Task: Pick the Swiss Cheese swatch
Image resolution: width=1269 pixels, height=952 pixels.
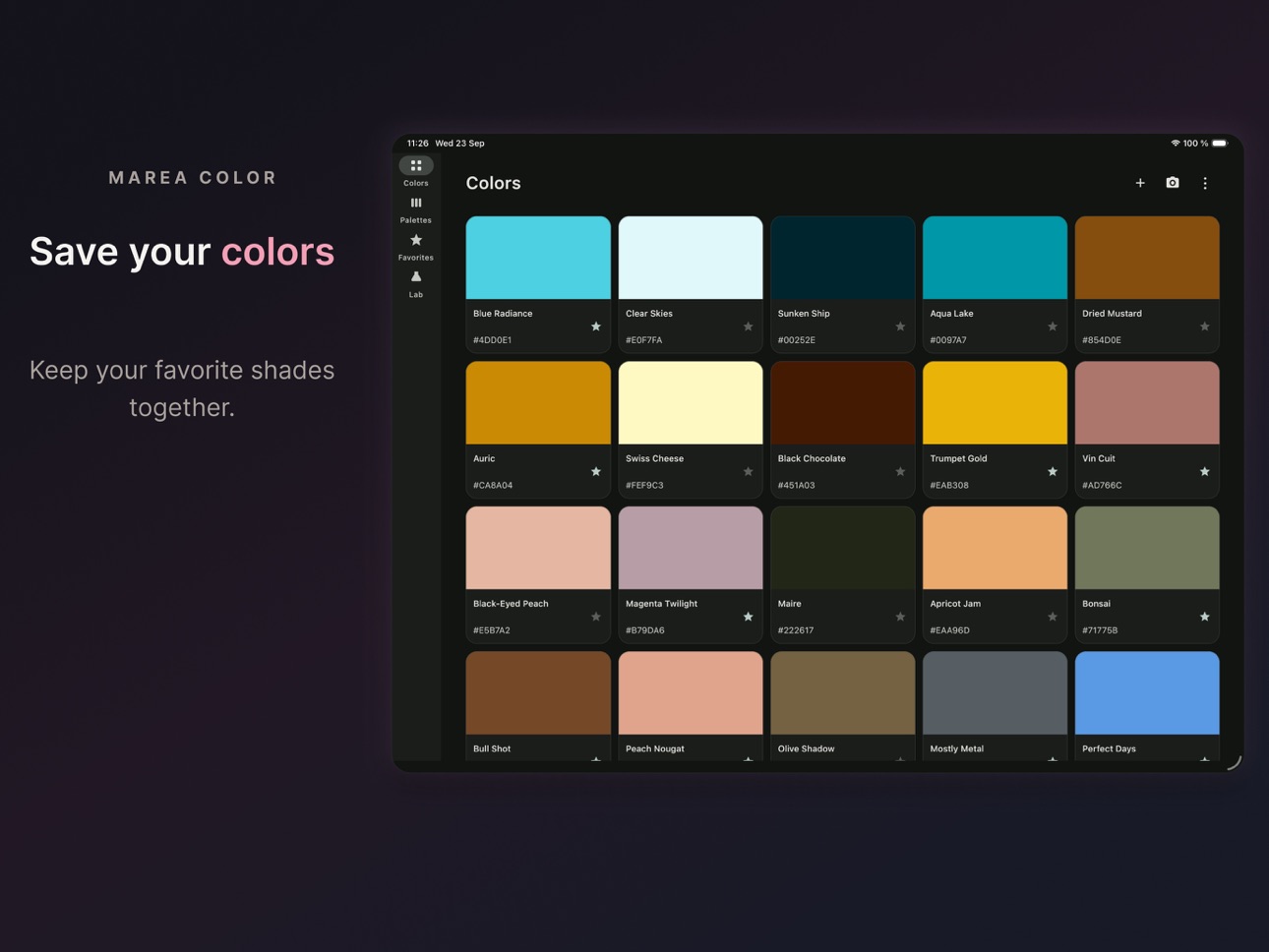Action: point(691,402)
